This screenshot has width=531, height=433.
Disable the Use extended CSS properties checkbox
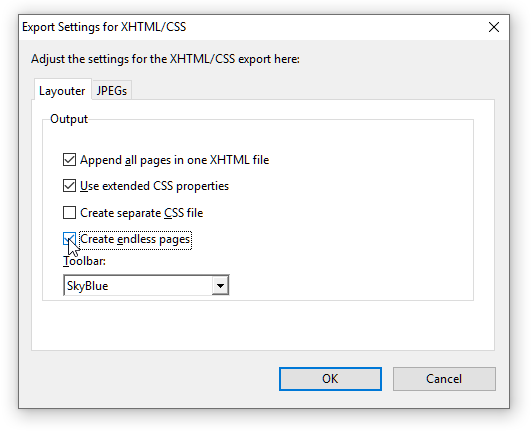pyautogui.click(x=69, y=186)
